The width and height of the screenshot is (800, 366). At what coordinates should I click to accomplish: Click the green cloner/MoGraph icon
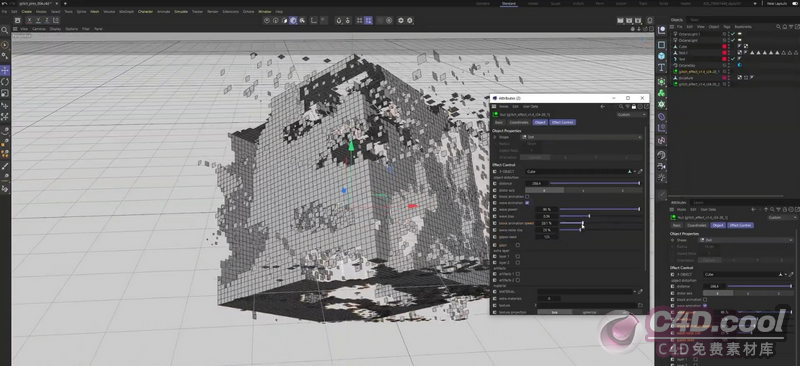(662, 82)
